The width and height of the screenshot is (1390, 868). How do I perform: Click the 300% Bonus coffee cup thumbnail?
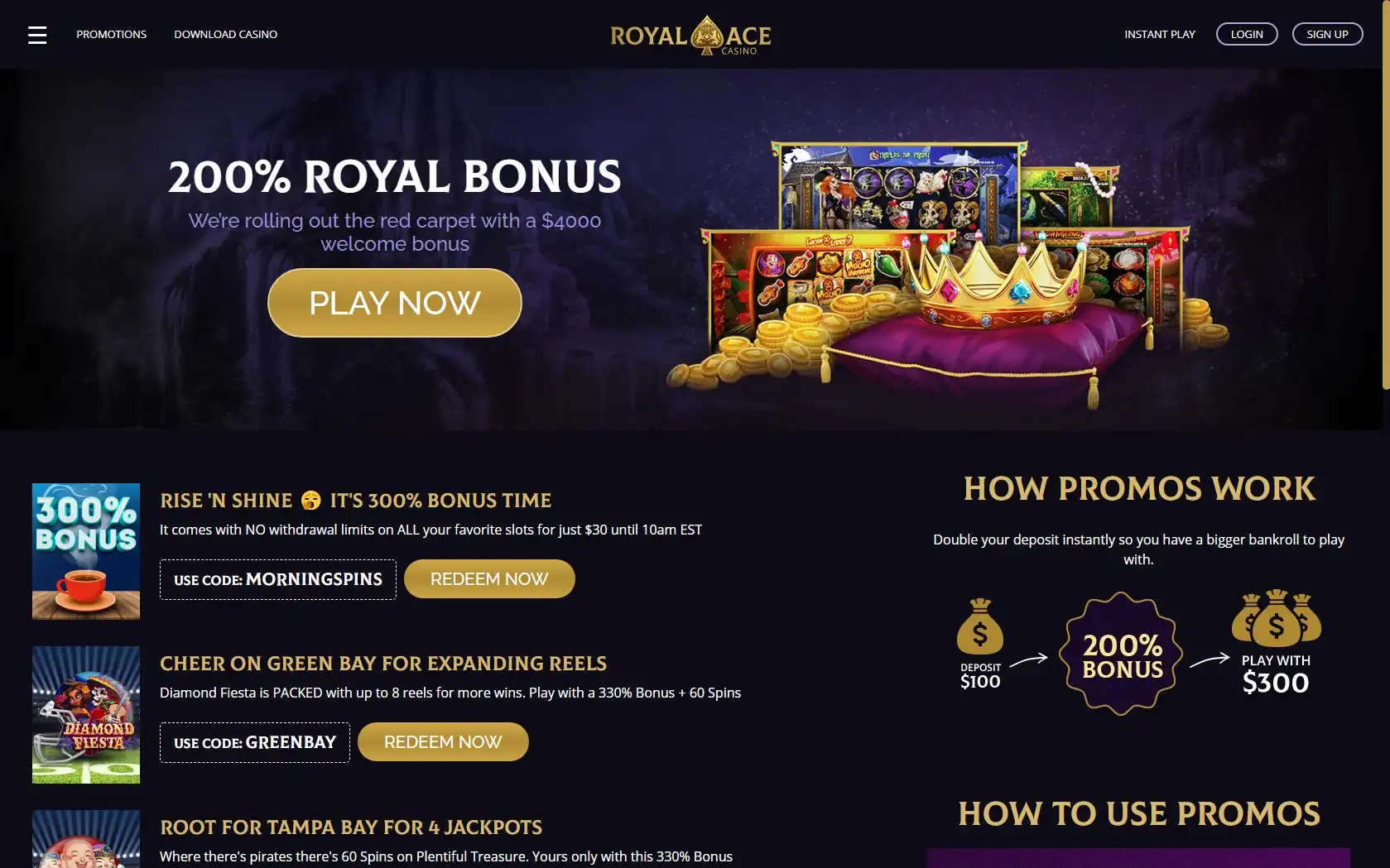click(86, 551)
